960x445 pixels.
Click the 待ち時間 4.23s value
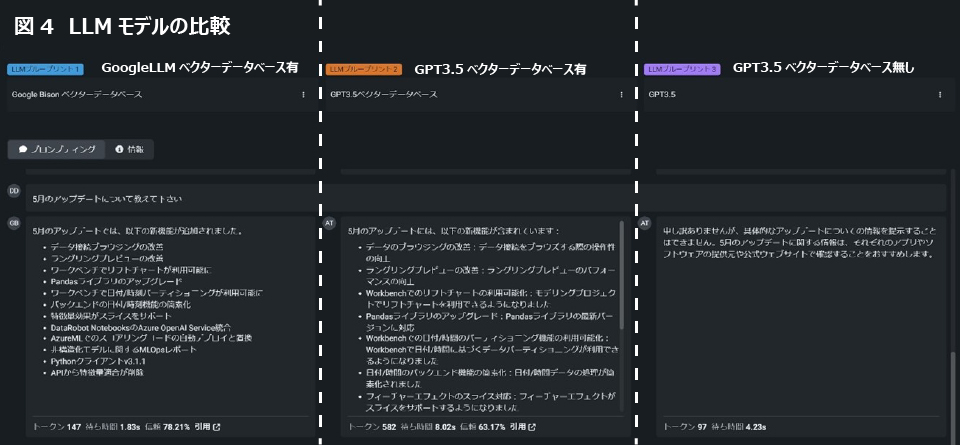point(740,427)
